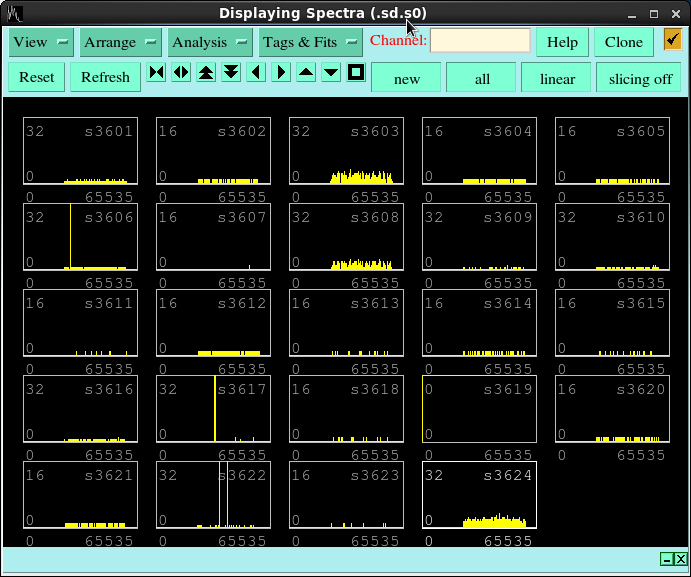Open the Tags & Fits dropdown
Viewport: 691px width, 577px height.
[311, 42]
